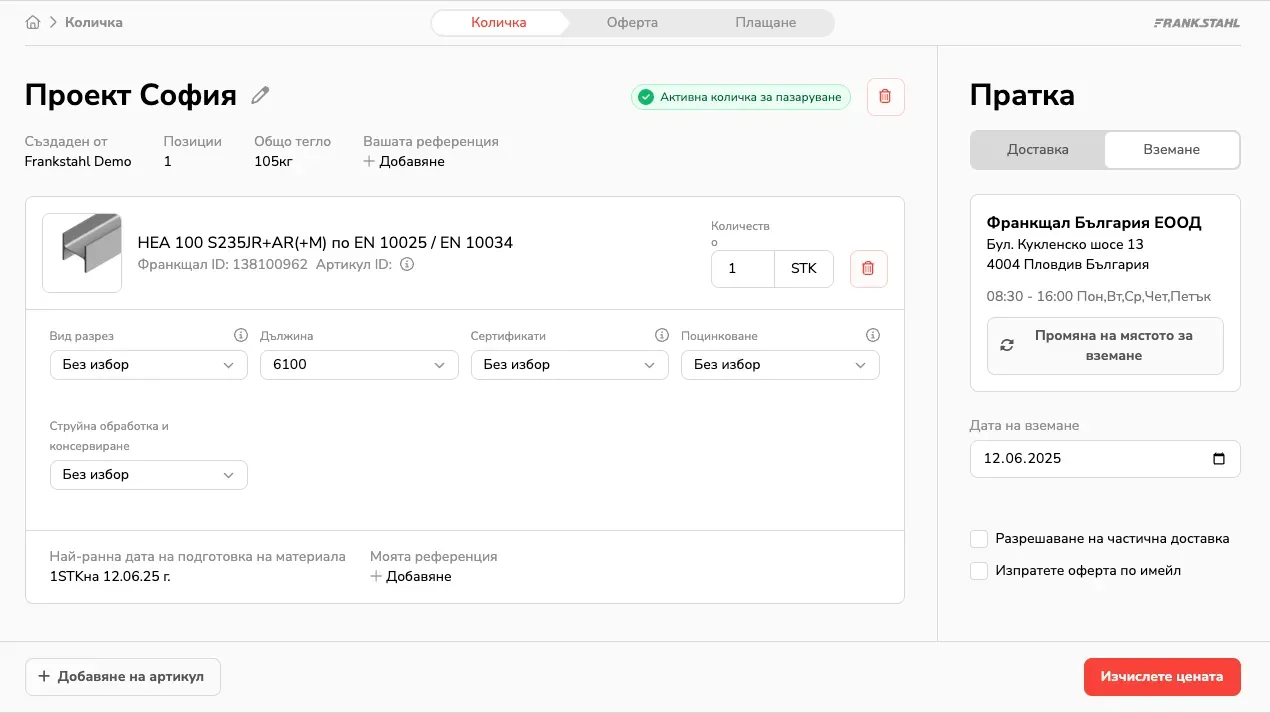Viewport: 1270px width, 713px height.
Task: Click STK unit box
Action: [x=804, y=269]
